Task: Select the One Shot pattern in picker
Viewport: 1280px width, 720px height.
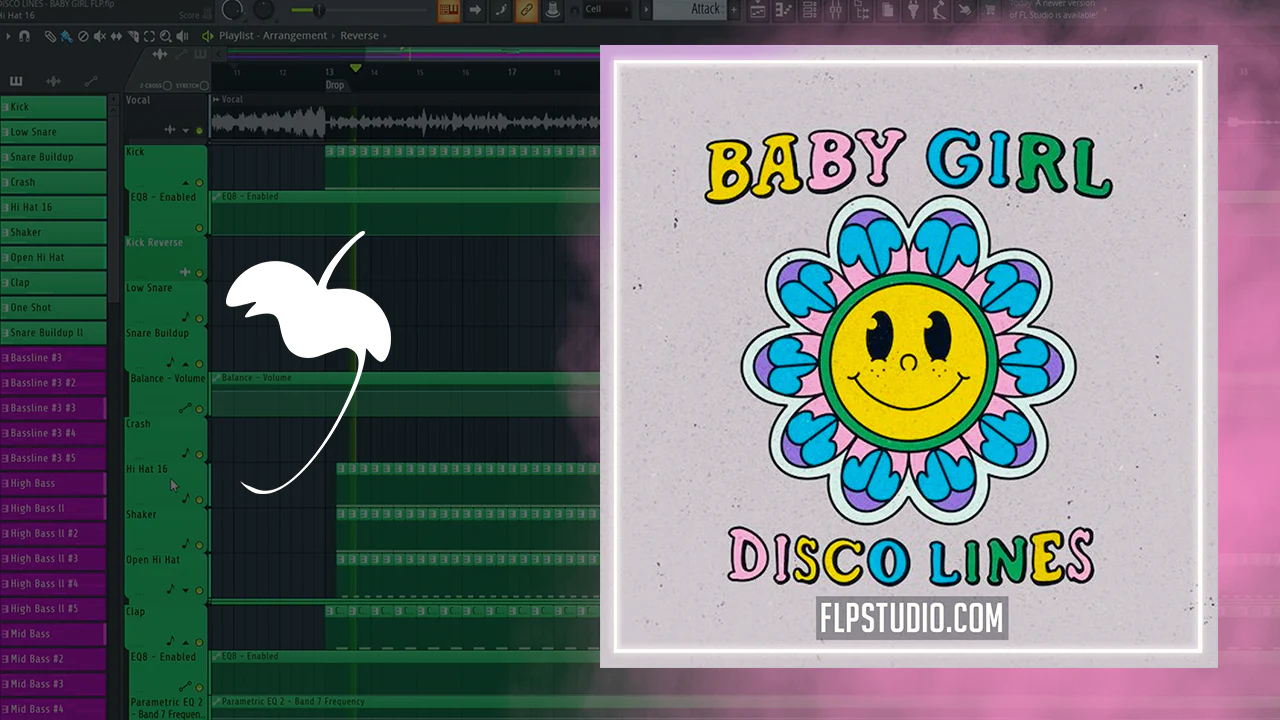Action: point(54,308)
